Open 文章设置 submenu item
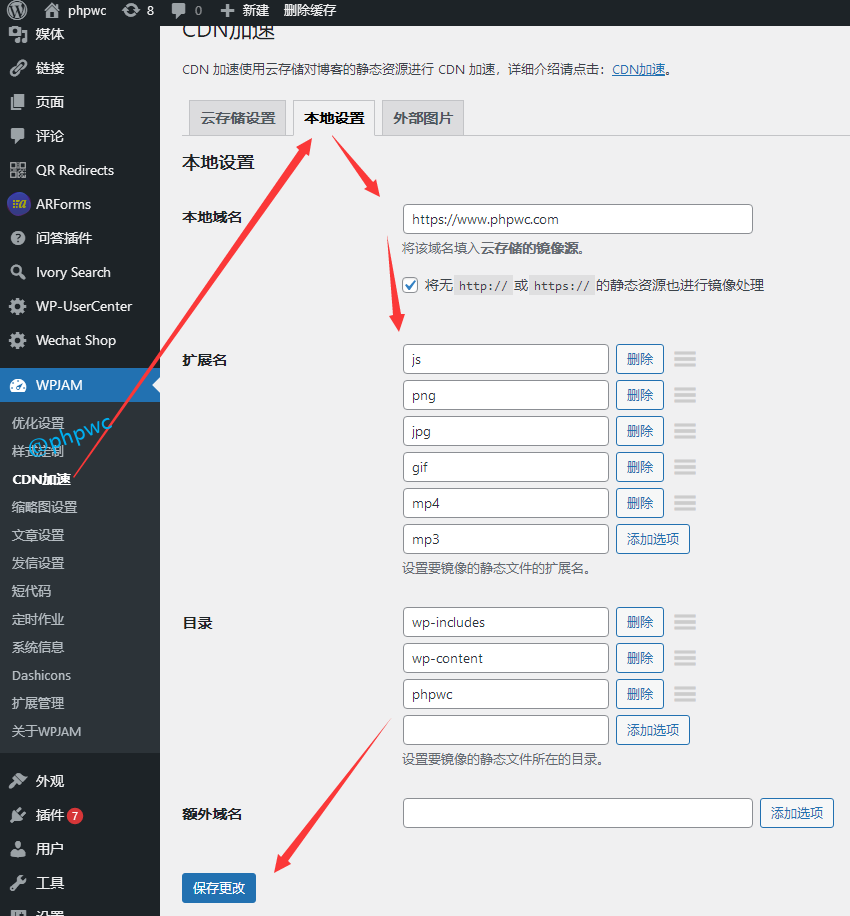The height and width of the screenshot is (916, 850). (x=38, y=535)
